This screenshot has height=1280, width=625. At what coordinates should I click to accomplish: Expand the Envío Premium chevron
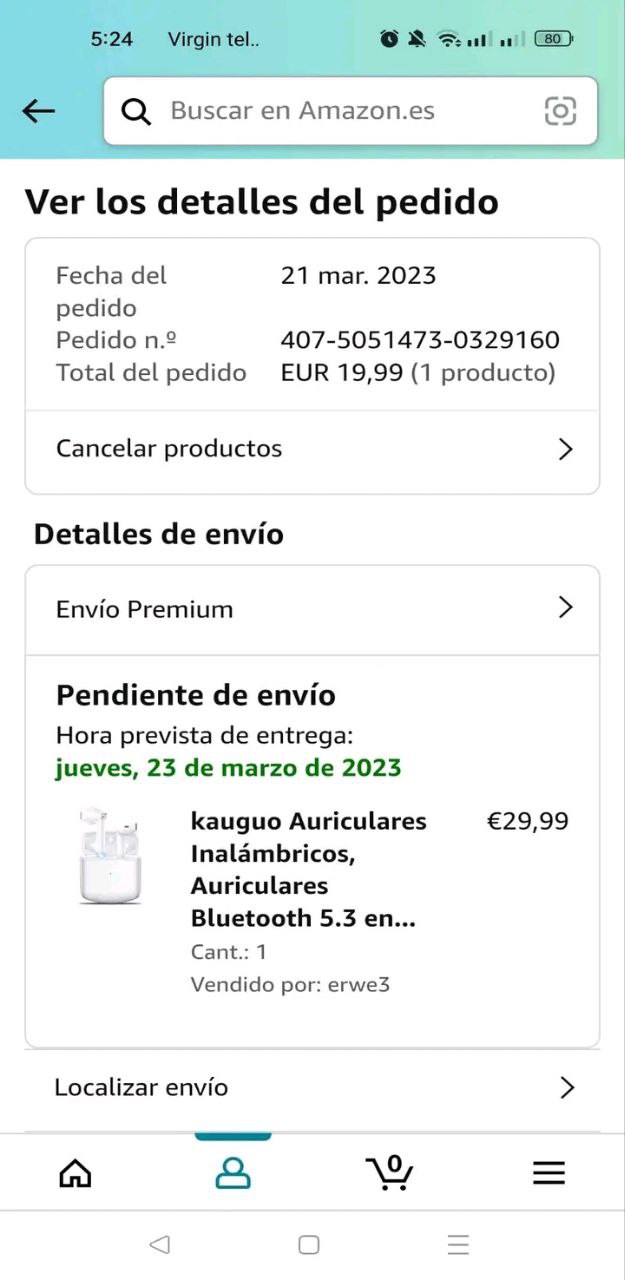[x=565, y=607]
